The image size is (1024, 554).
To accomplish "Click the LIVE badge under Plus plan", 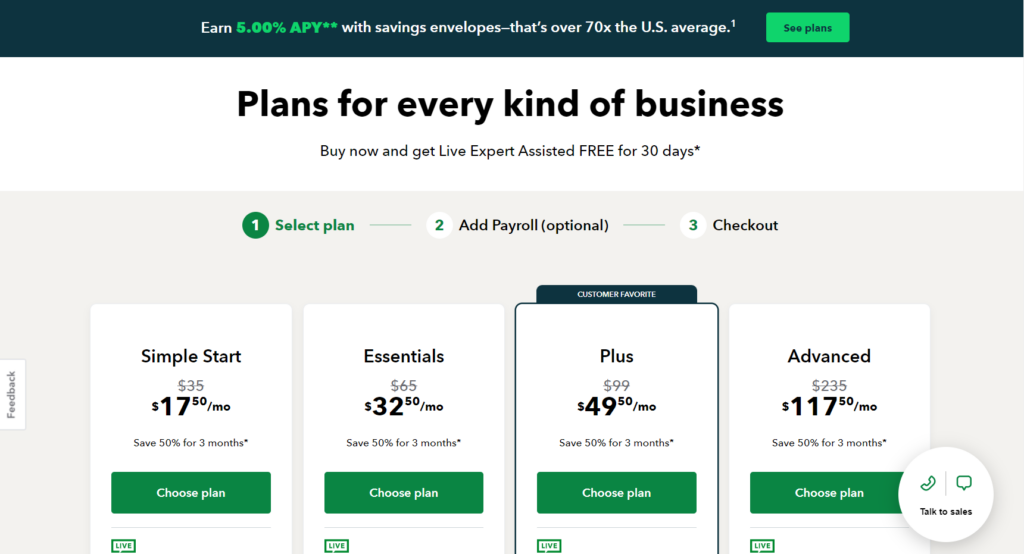I will point(549,546).
